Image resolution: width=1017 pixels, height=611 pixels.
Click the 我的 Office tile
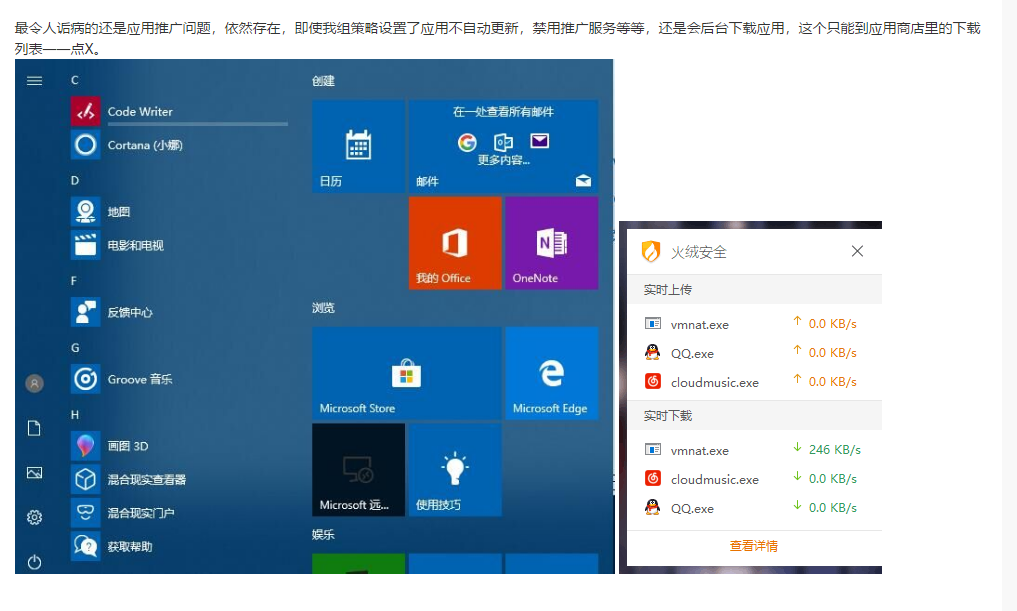(454, 243)
